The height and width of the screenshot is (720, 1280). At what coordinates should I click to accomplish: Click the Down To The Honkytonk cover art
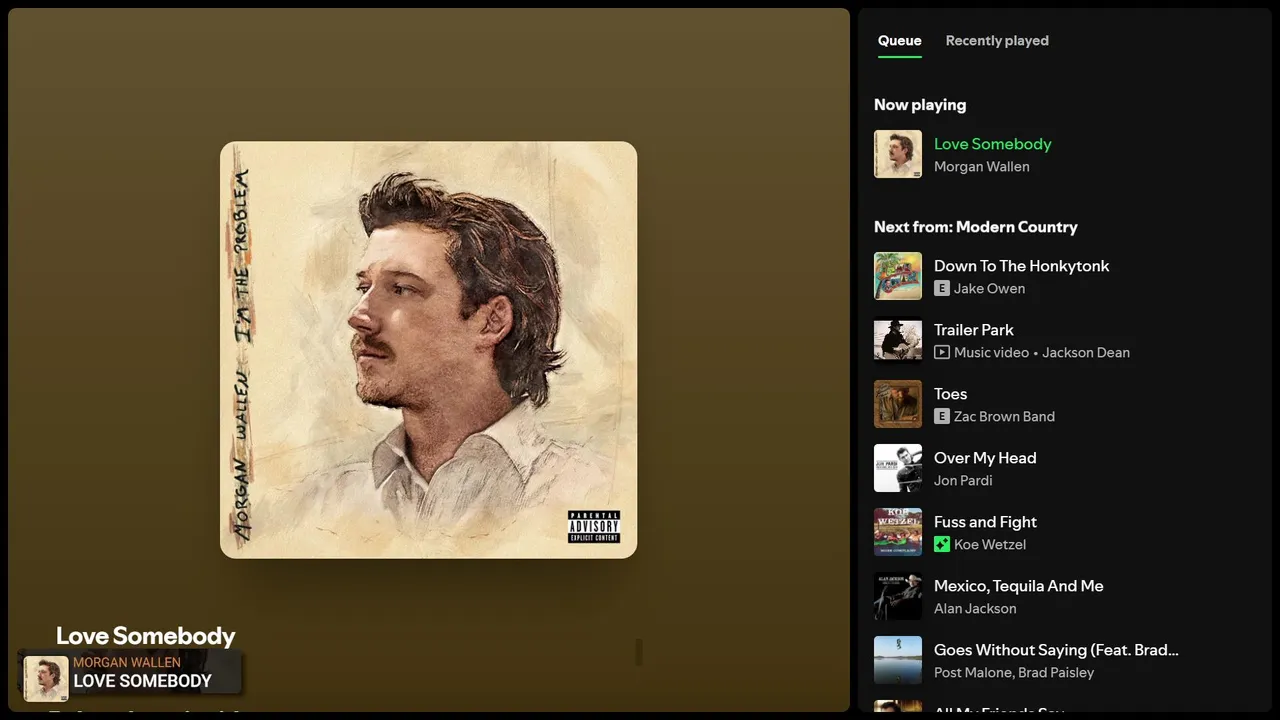point(898,276)
